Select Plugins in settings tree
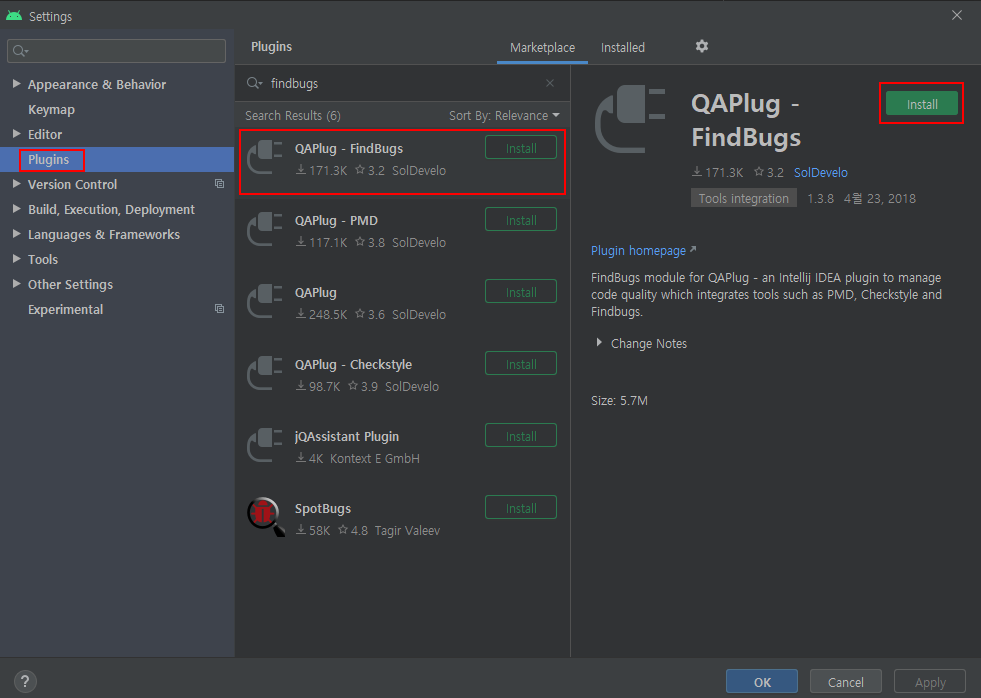 (117, 159)
